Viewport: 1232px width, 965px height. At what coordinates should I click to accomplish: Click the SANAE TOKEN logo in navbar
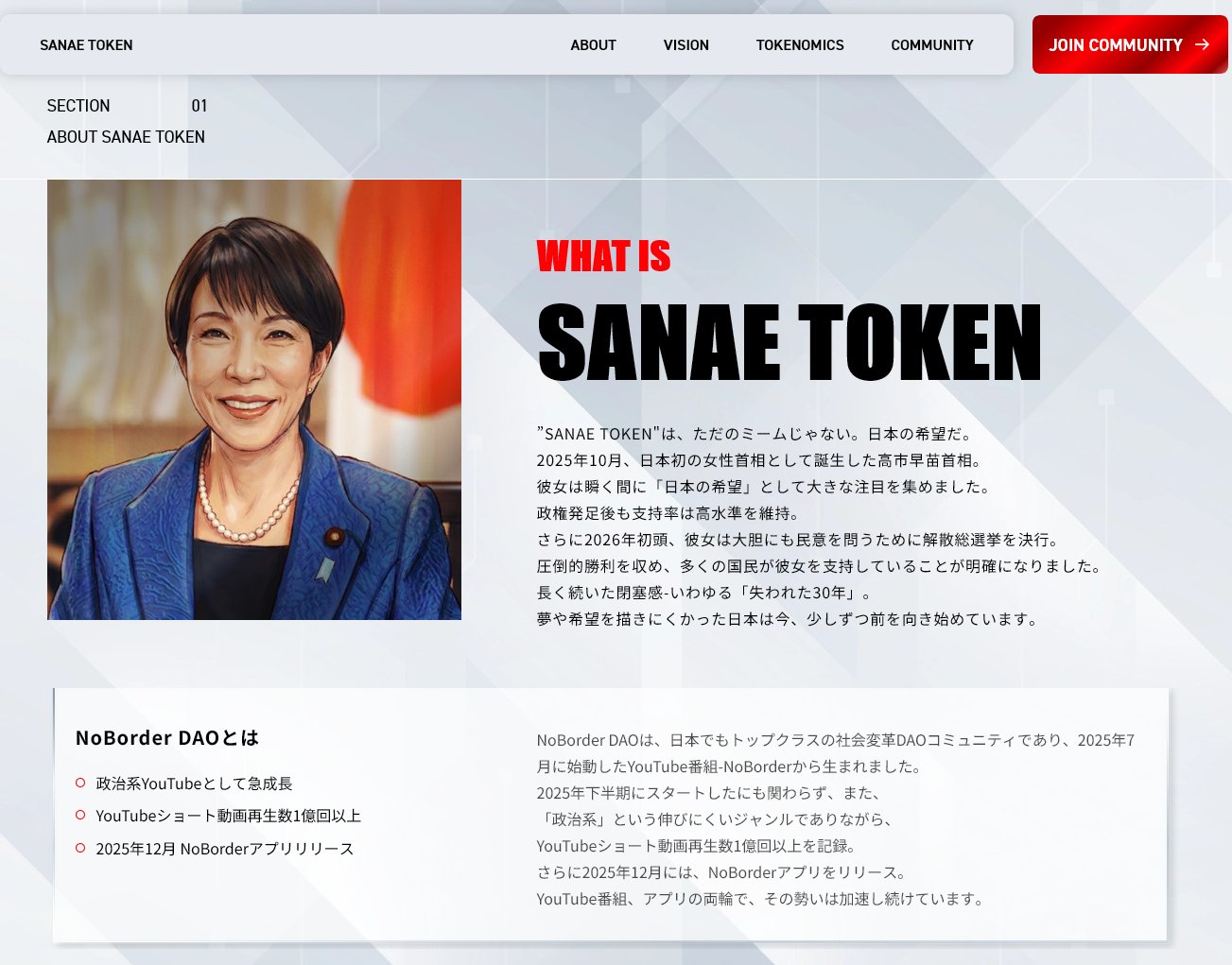[x=86, y=45]
